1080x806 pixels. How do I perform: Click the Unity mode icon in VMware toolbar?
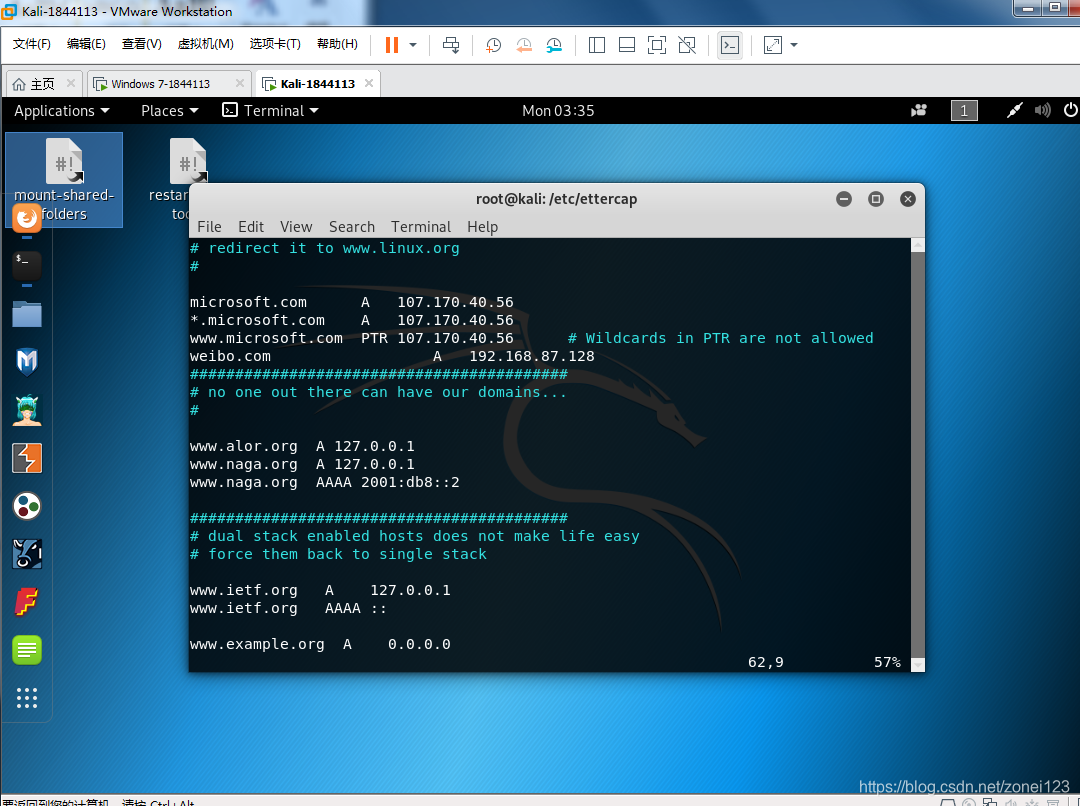(687, 45)
